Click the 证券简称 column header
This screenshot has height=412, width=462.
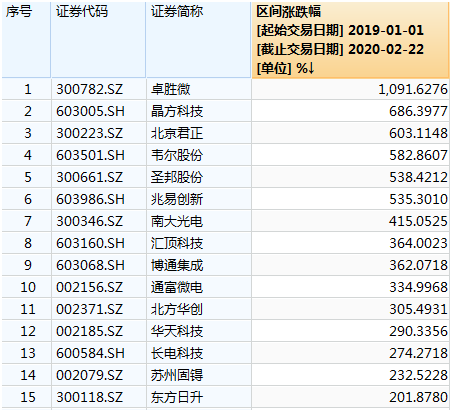click(x=199, y=40)
